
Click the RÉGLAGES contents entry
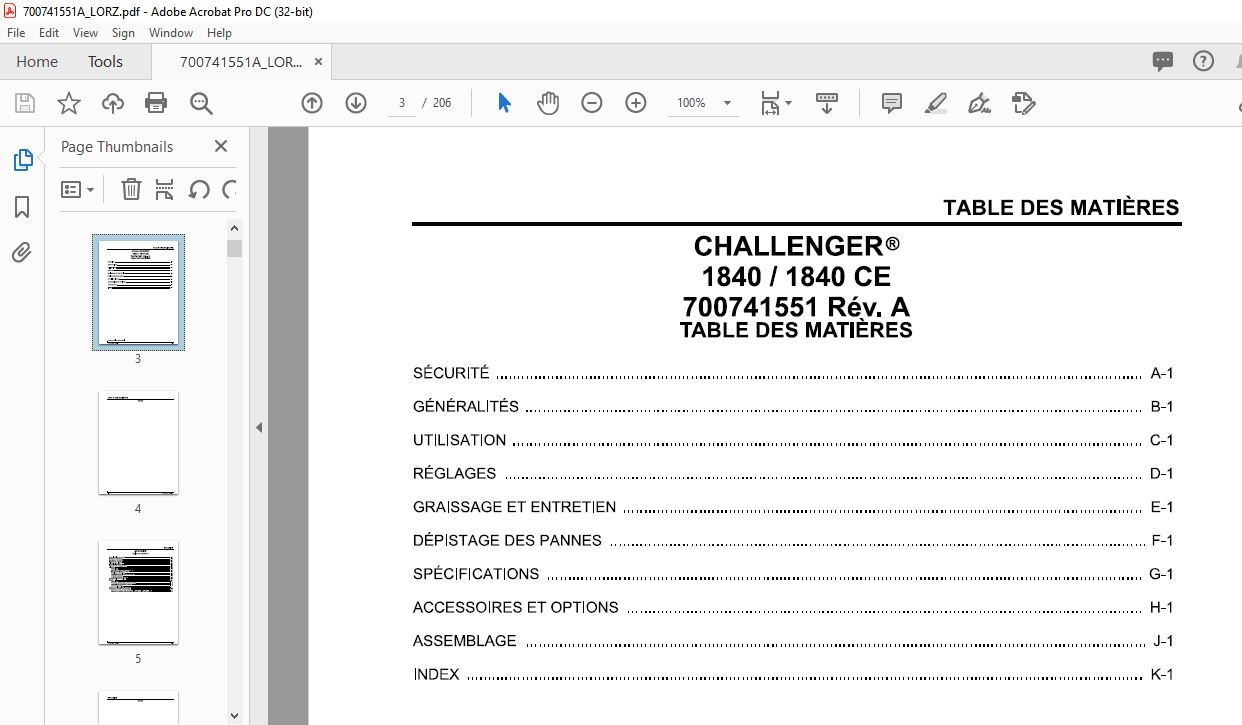click(793, 474)
